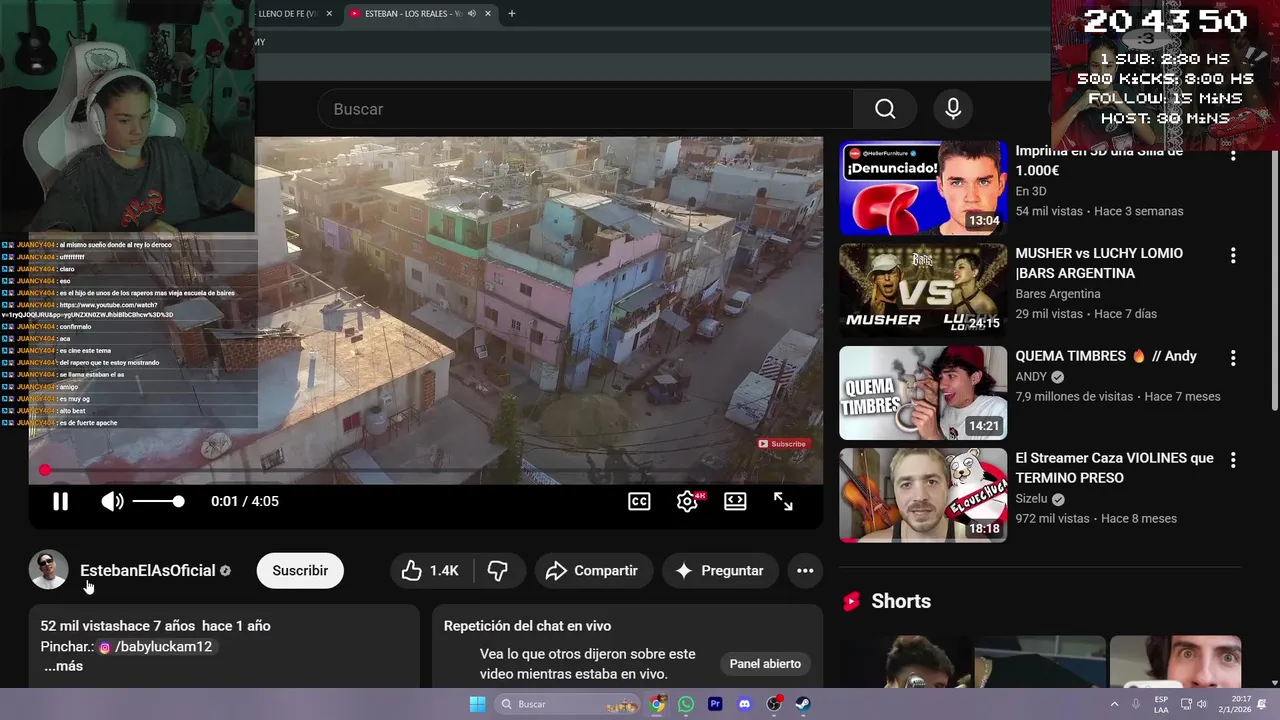The image size is (1280, 720).
Task: Pause the video playback
Action: coord(60,502)
